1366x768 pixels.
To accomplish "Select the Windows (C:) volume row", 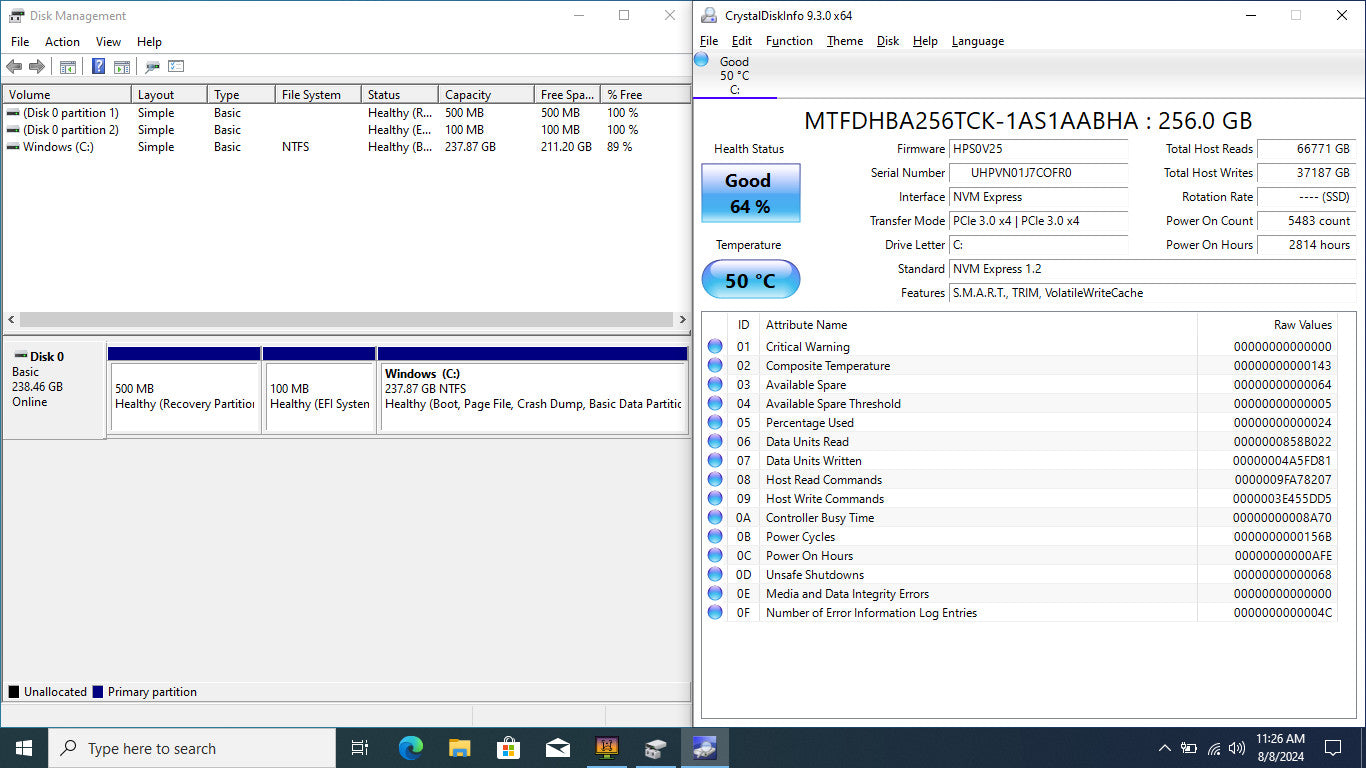I will (60, 147).
